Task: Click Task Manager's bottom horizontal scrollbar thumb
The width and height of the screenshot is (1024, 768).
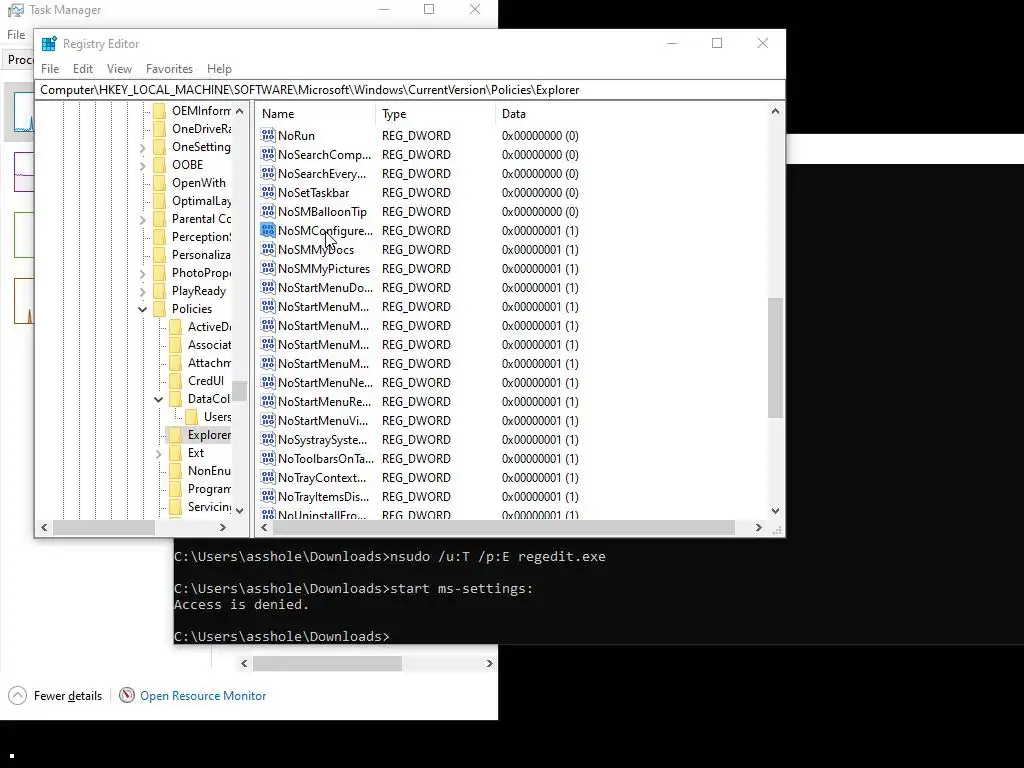Action: [x=327, y=663]
